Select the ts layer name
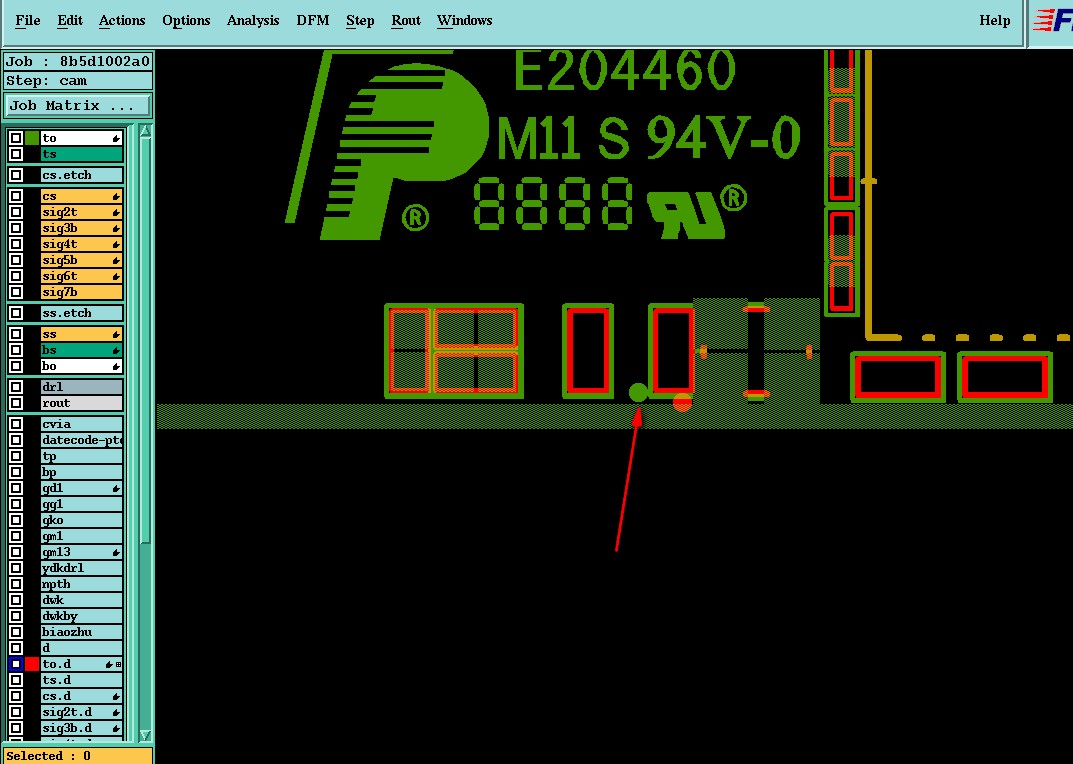1073x764 pixels. (x=81, y=154)
